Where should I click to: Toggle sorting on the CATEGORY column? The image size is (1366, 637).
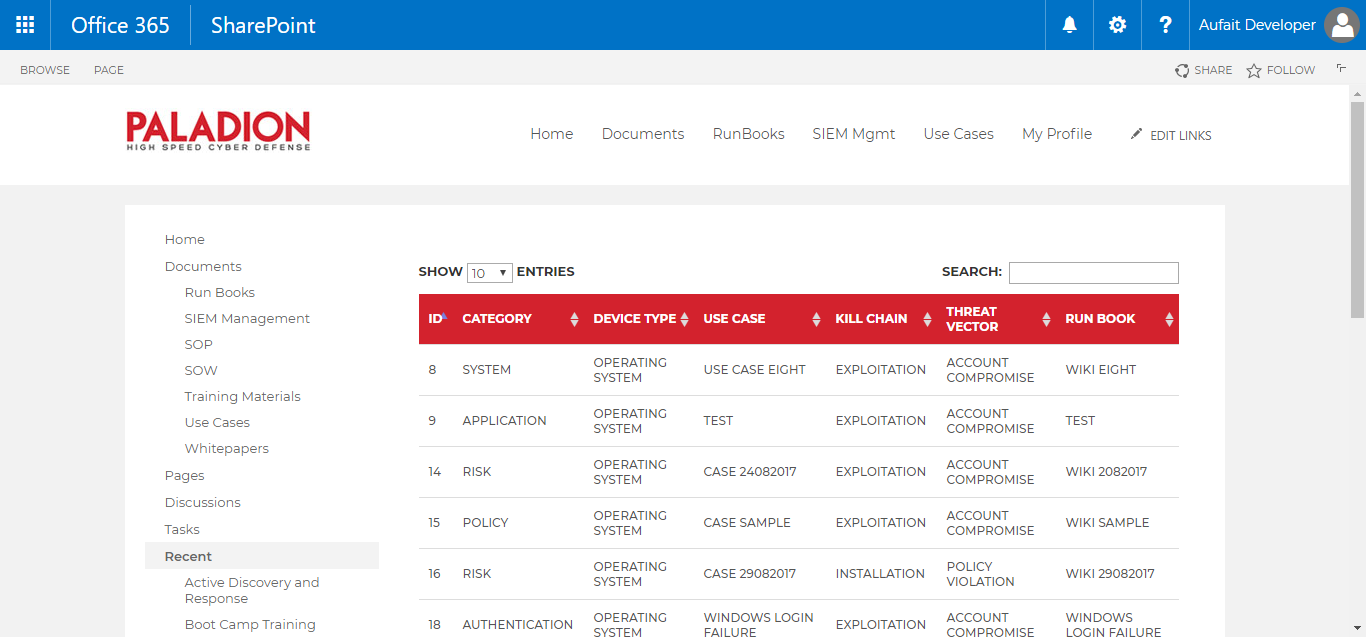pyautogui.click(x=574, y=318)
